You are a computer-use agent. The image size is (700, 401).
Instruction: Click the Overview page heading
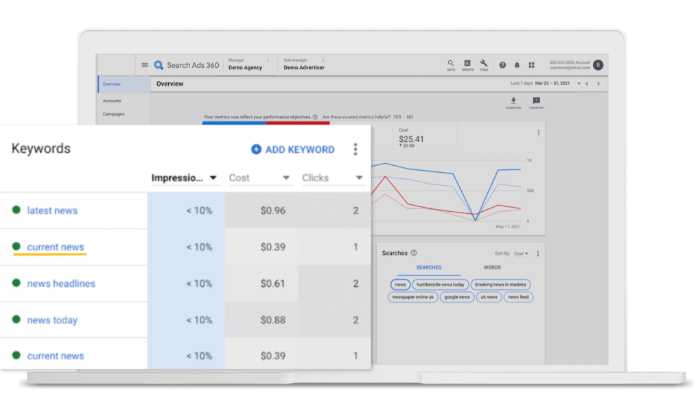pos(170,84)
